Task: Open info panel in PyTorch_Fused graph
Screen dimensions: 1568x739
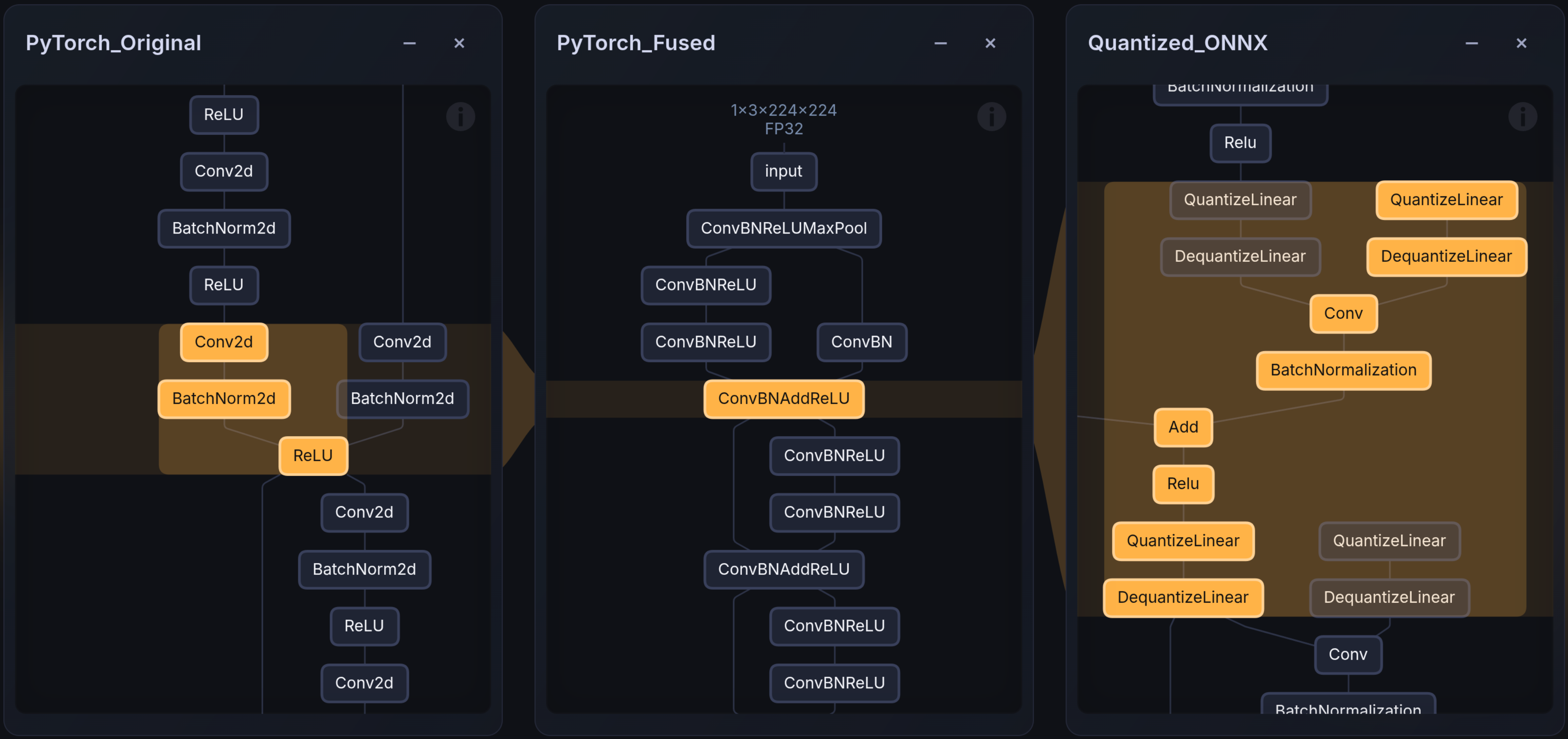Action: (x=992, y=116)
